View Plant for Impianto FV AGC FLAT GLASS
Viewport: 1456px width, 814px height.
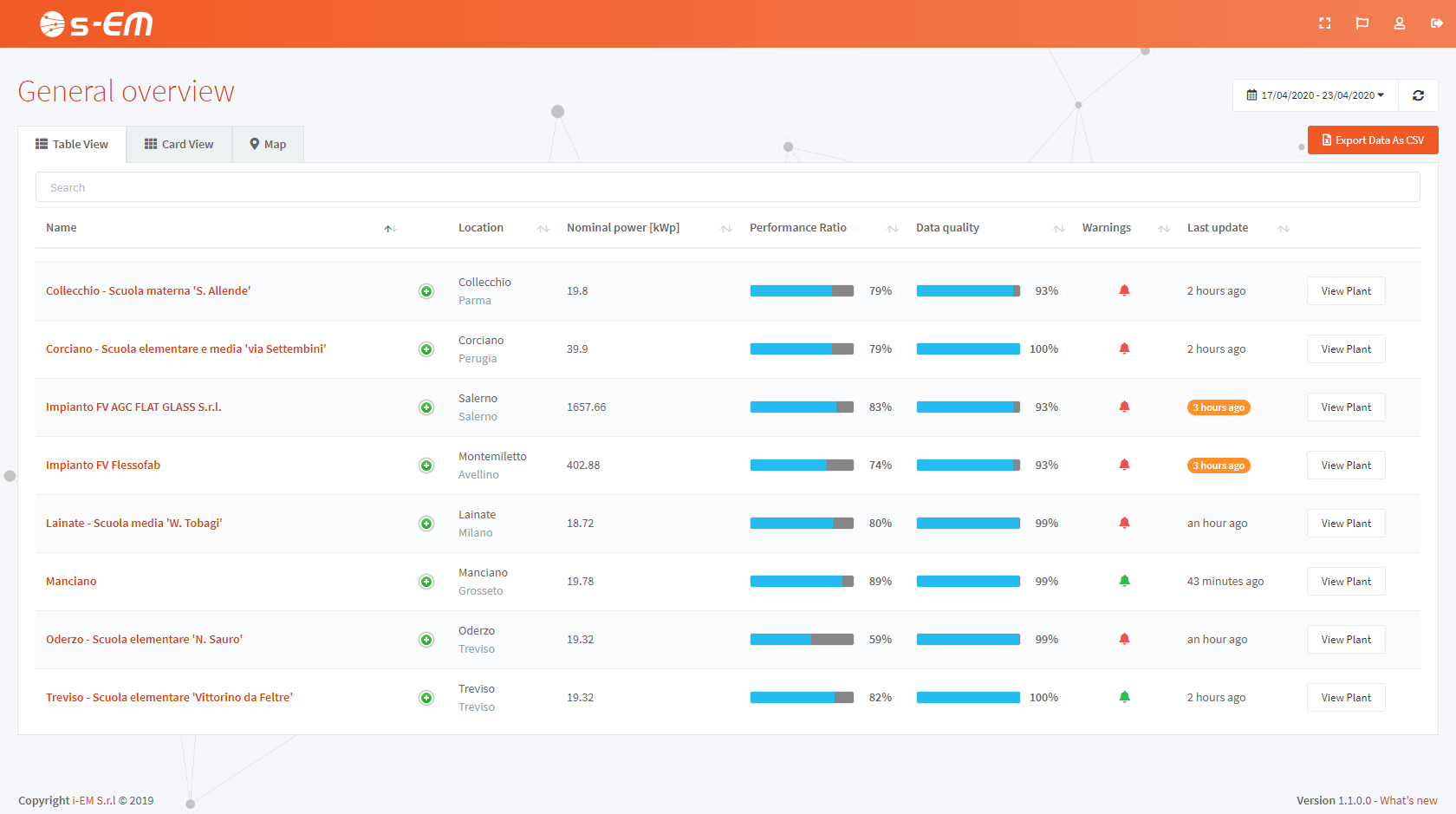click(x=1346, y=407)
